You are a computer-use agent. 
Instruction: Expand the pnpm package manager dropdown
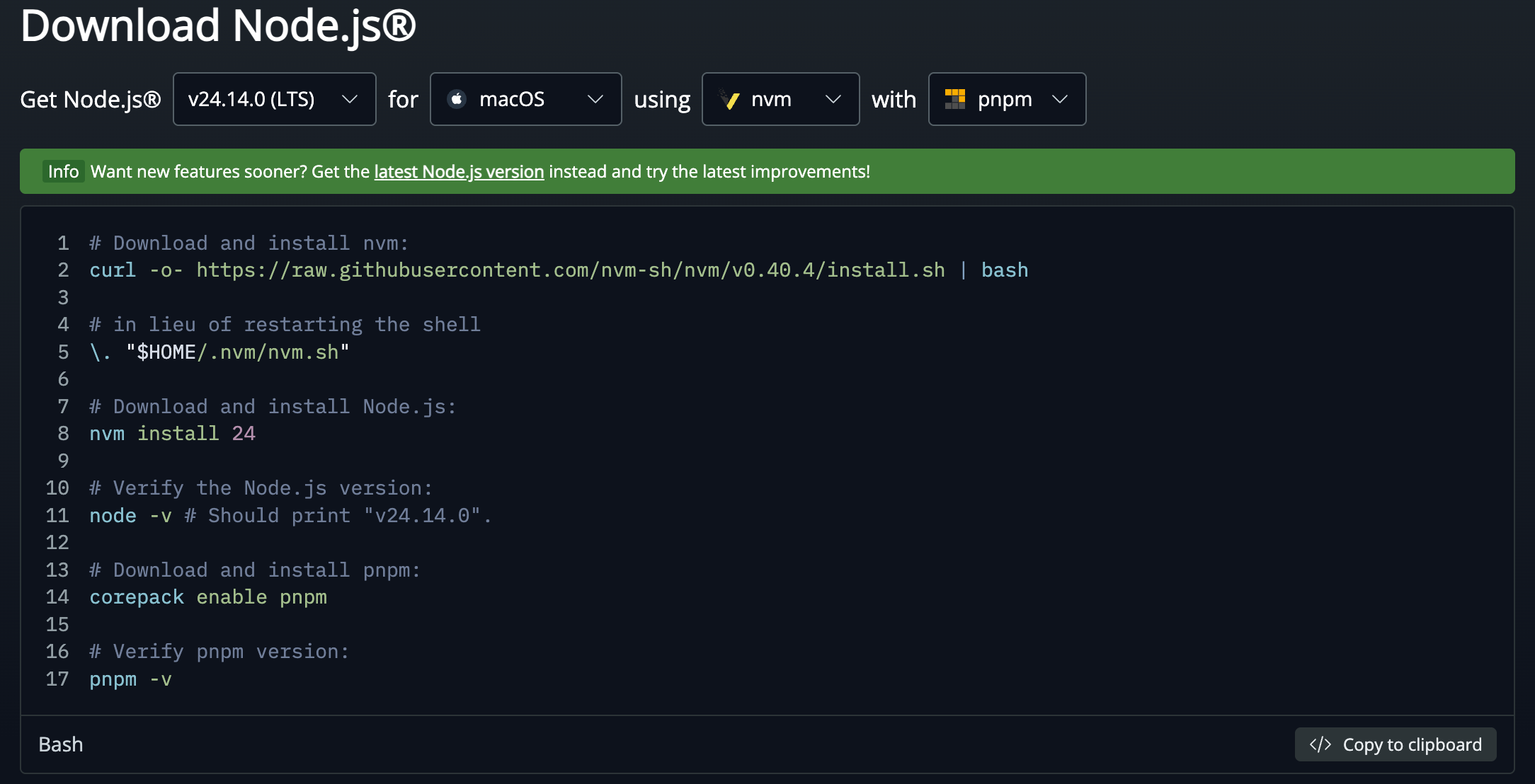tap(1006, 99)
